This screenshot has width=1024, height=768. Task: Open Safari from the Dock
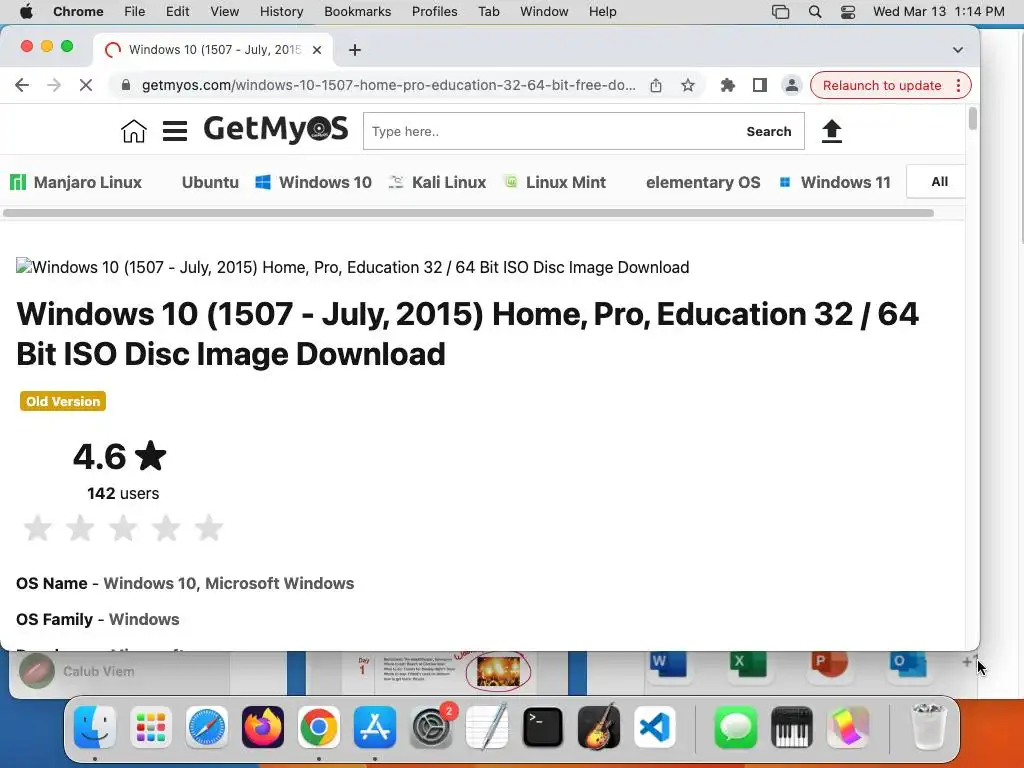click(207, 727)
